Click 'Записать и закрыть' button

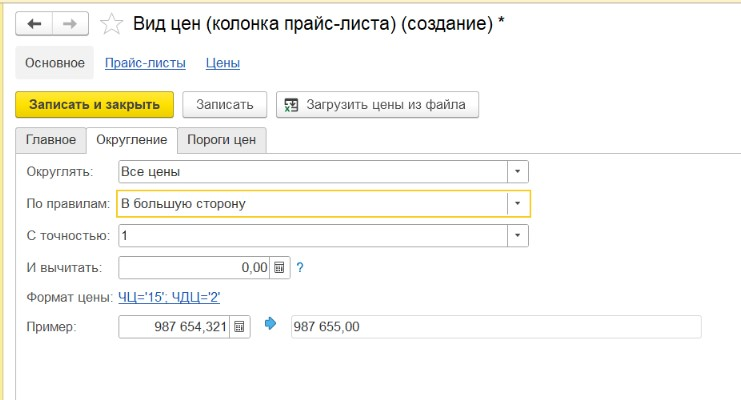pyautogui.click(x=95, y=104)
